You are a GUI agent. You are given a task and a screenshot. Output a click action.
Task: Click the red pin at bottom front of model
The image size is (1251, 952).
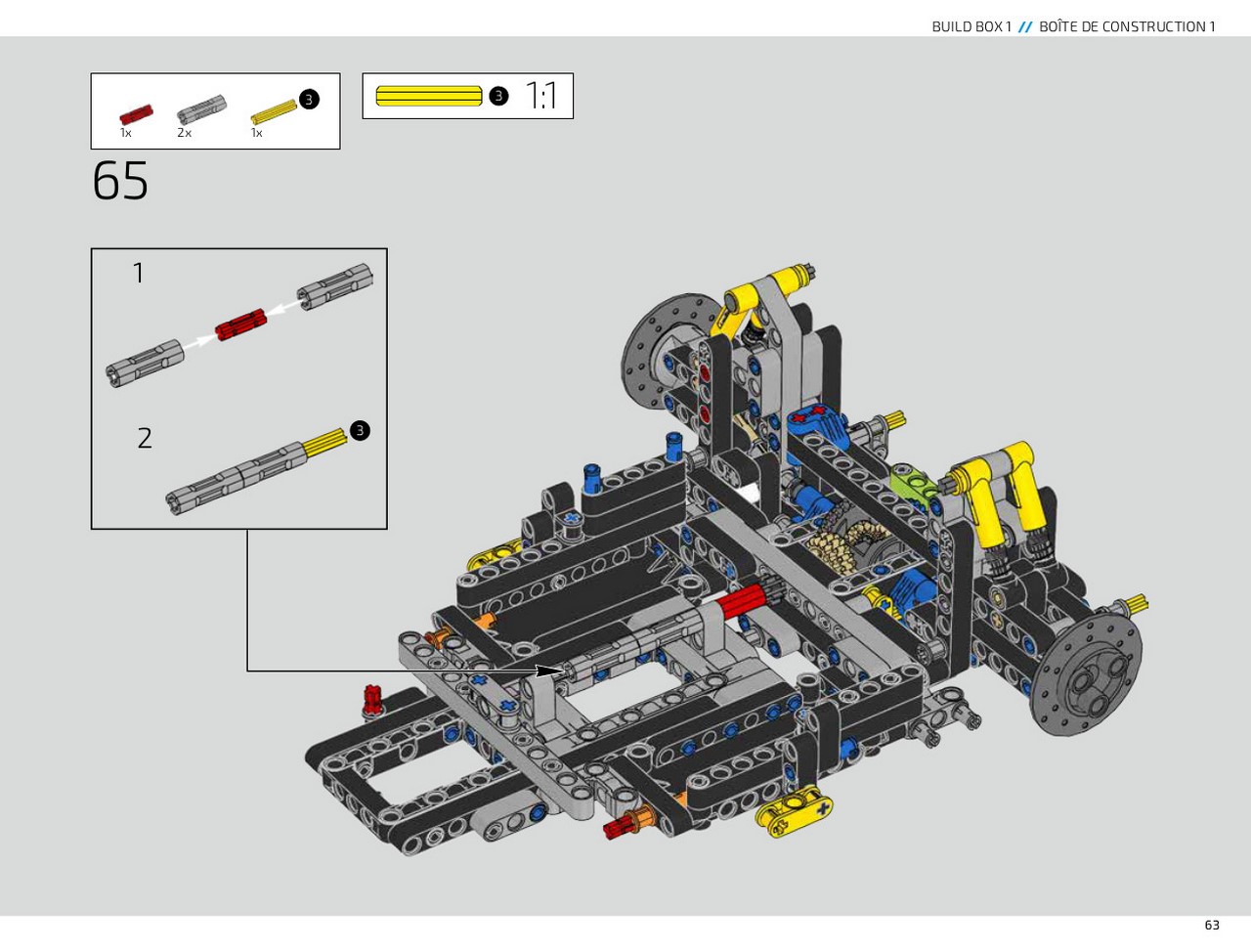(618, 829)
